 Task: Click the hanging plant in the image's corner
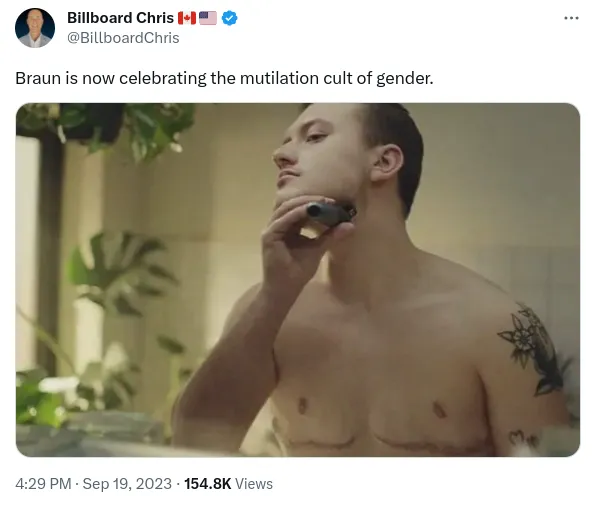click(x=108, y=129)
